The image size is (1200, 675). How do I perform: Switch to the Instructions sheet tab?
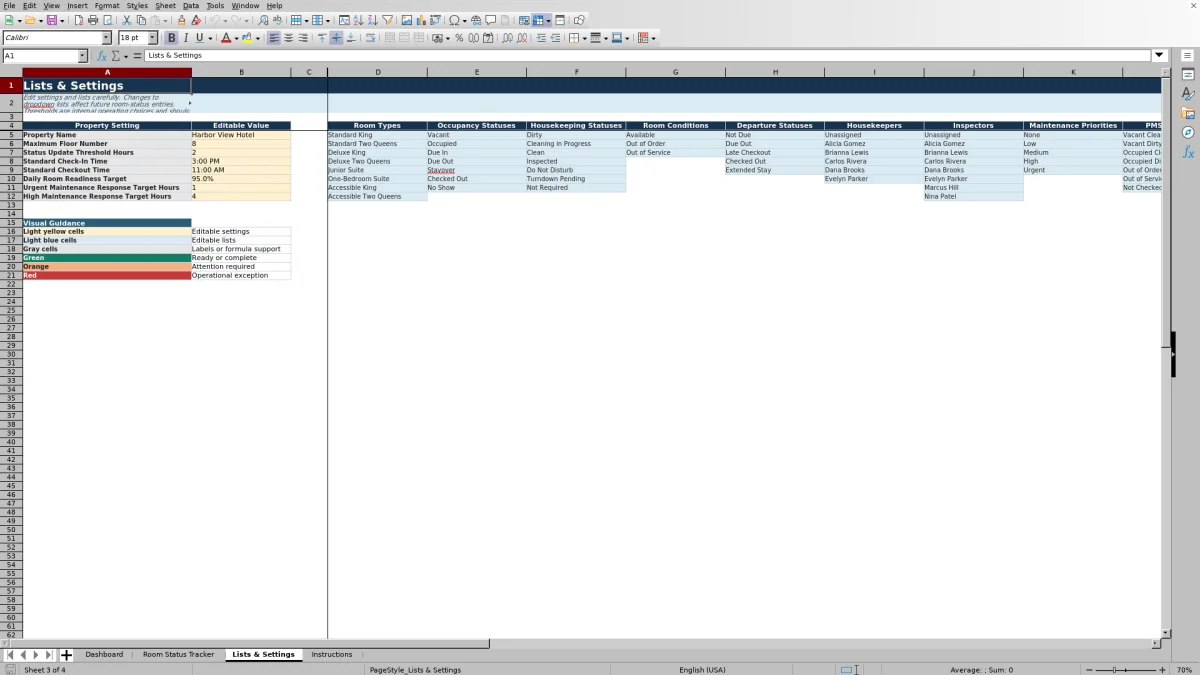click(332, 654)
